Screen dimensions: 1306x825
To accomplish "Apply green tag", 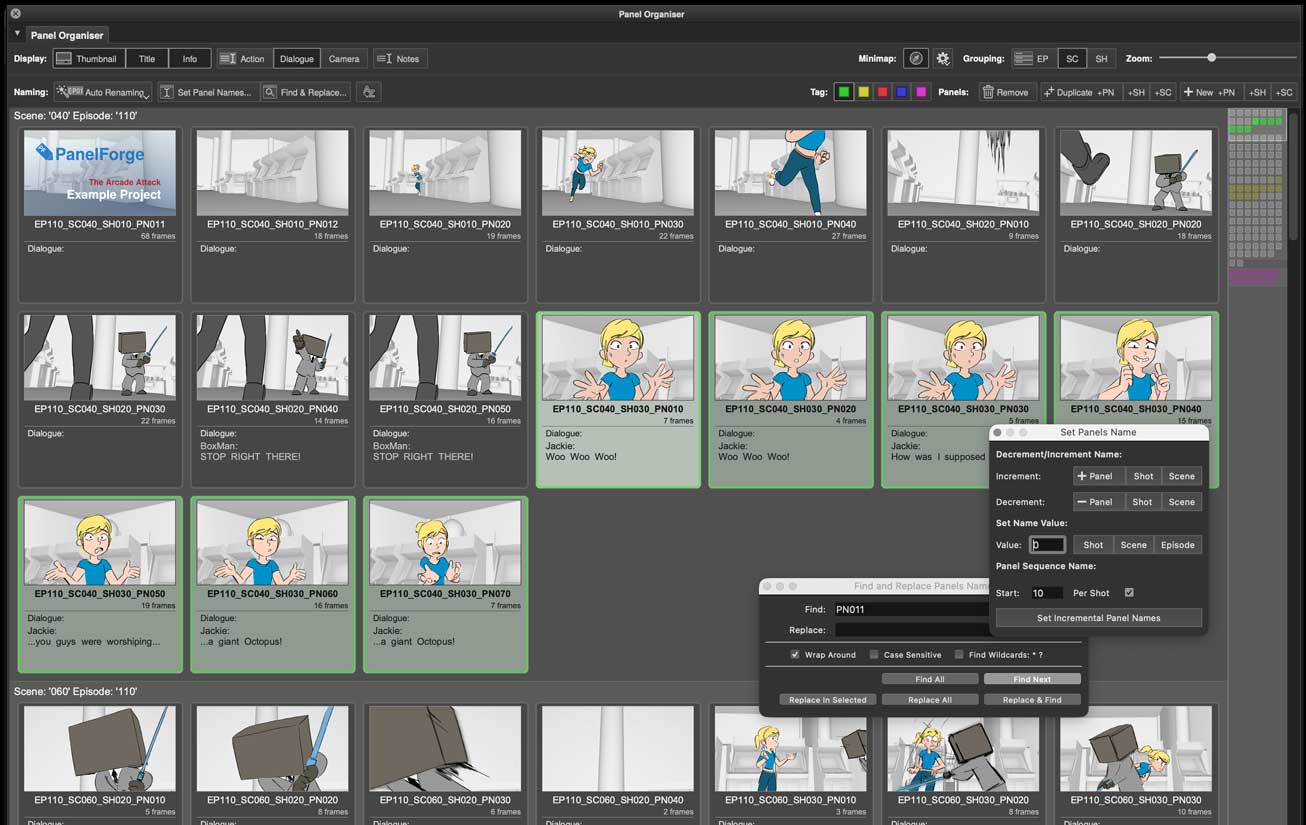I will coord(844,92).
